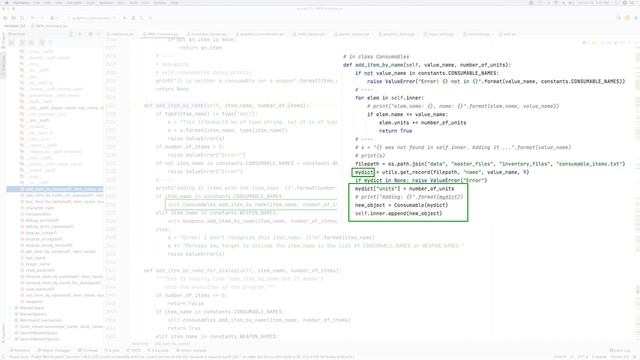Image resolution: width=640 pixels, height=360 pixels.
Task: Switch to the constants.py editor tab
Action: point(476,34)
